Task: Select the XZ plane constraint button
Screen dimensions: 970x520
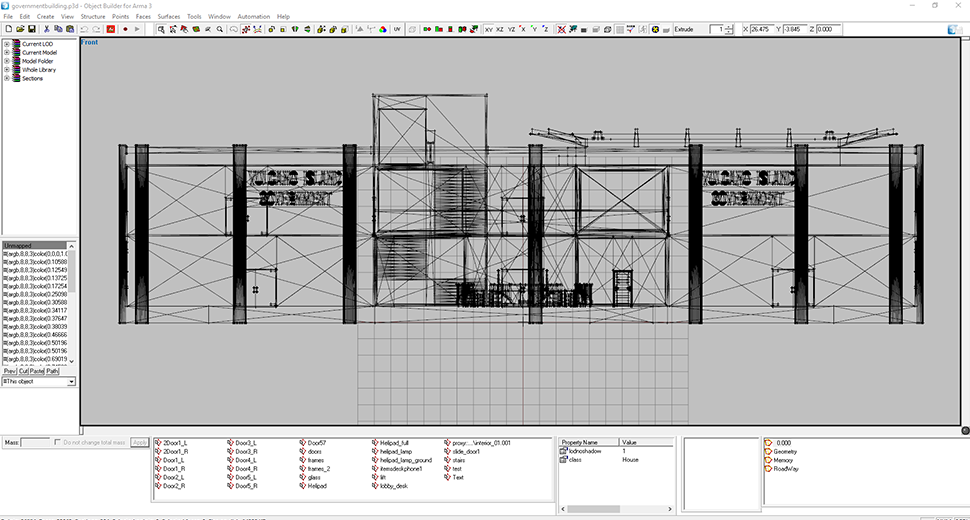Action: [500, 30]
